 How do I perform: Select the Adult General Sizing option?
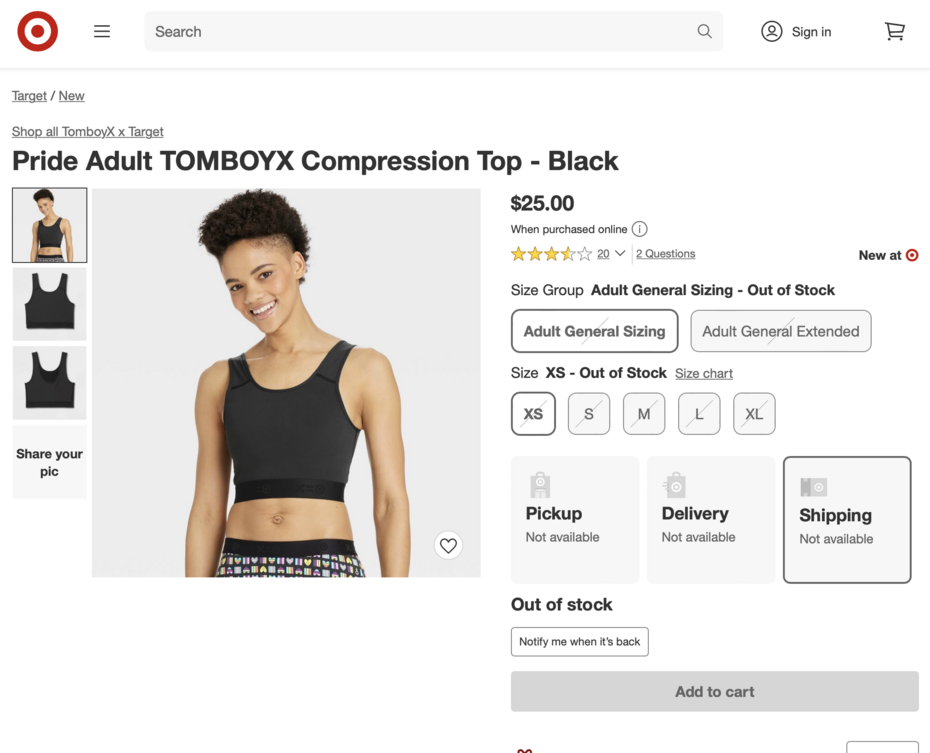point(594,331)
